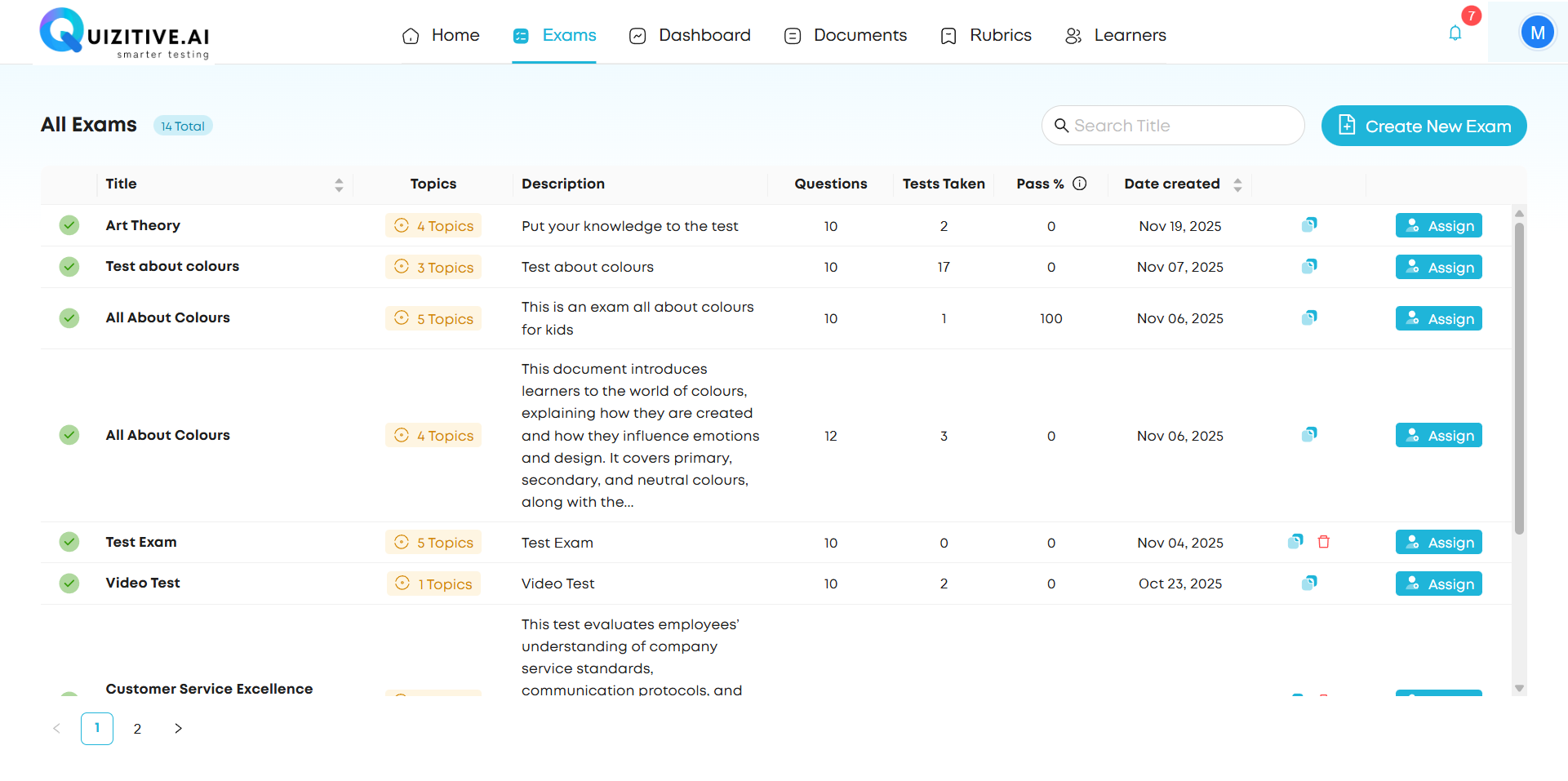Screen dimensions: 1568x781
Task: Click the 14 Total badge
Action: point(183,126)
